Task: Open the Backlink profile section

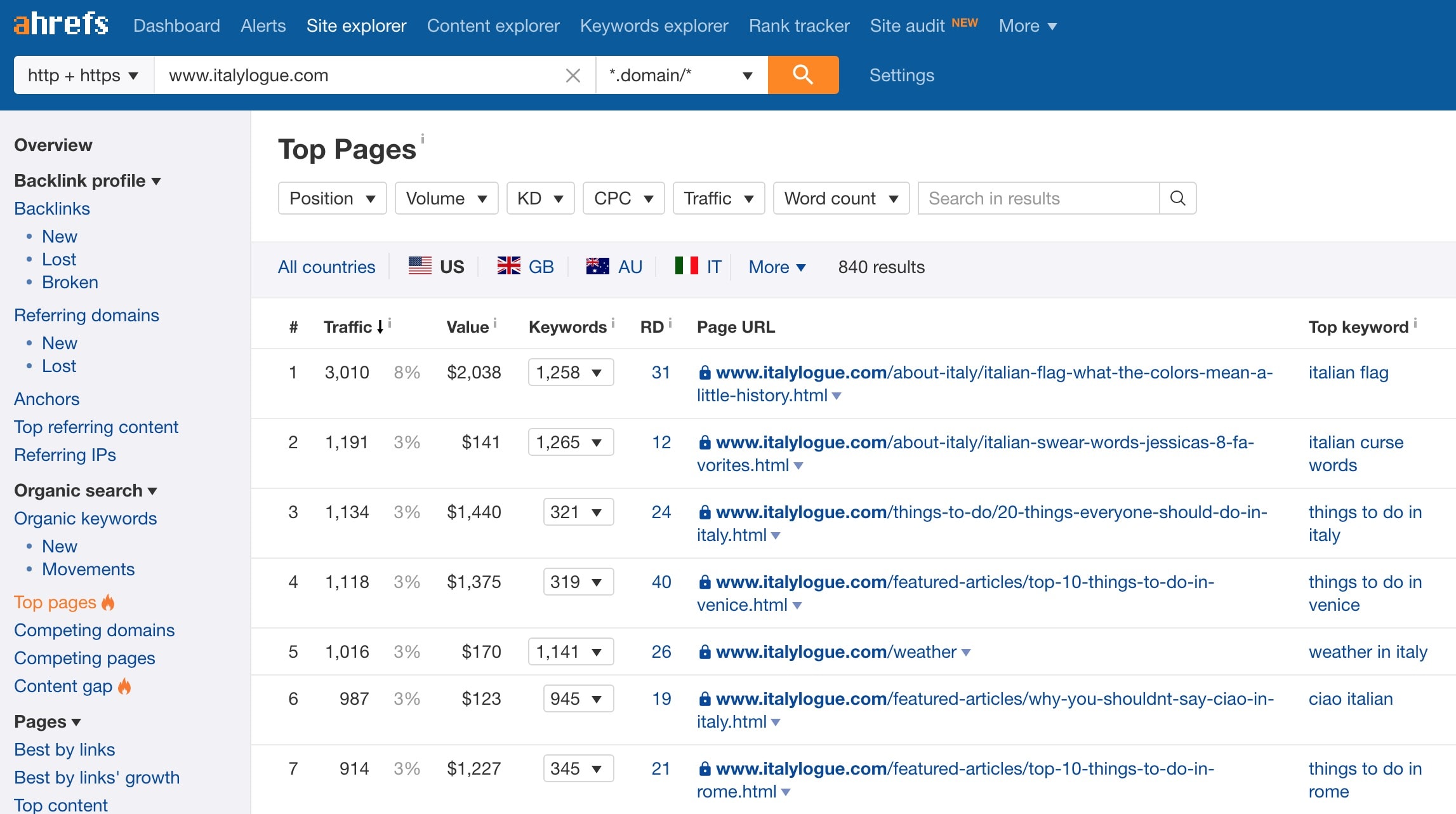Action: [87, 181]
